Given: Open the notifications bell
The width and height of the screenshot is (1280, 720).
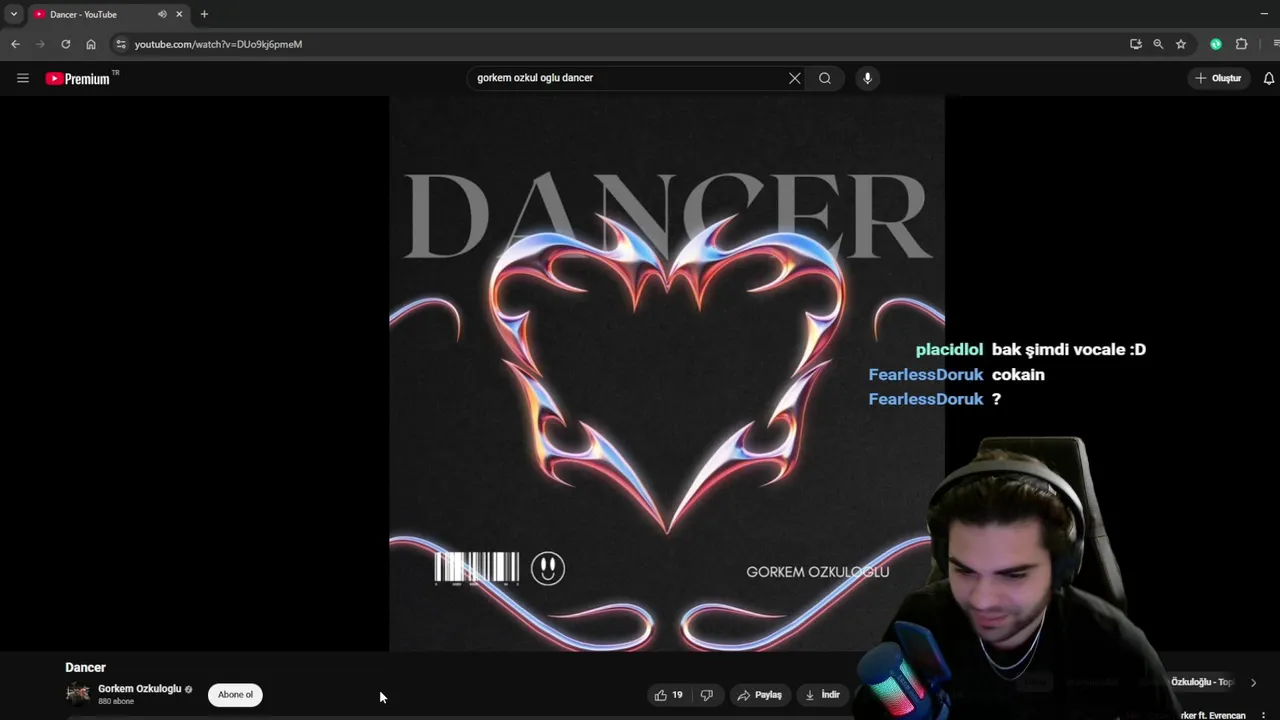Looking at the screenshot, I should [1269, 78].
